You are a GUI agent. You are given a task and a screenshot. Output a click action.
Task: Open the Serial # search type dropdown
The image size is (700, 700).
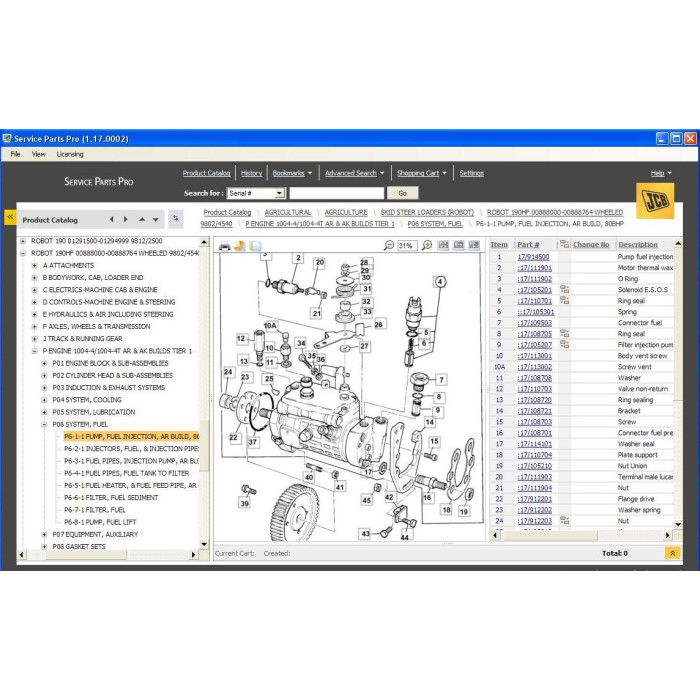(279, 193)
